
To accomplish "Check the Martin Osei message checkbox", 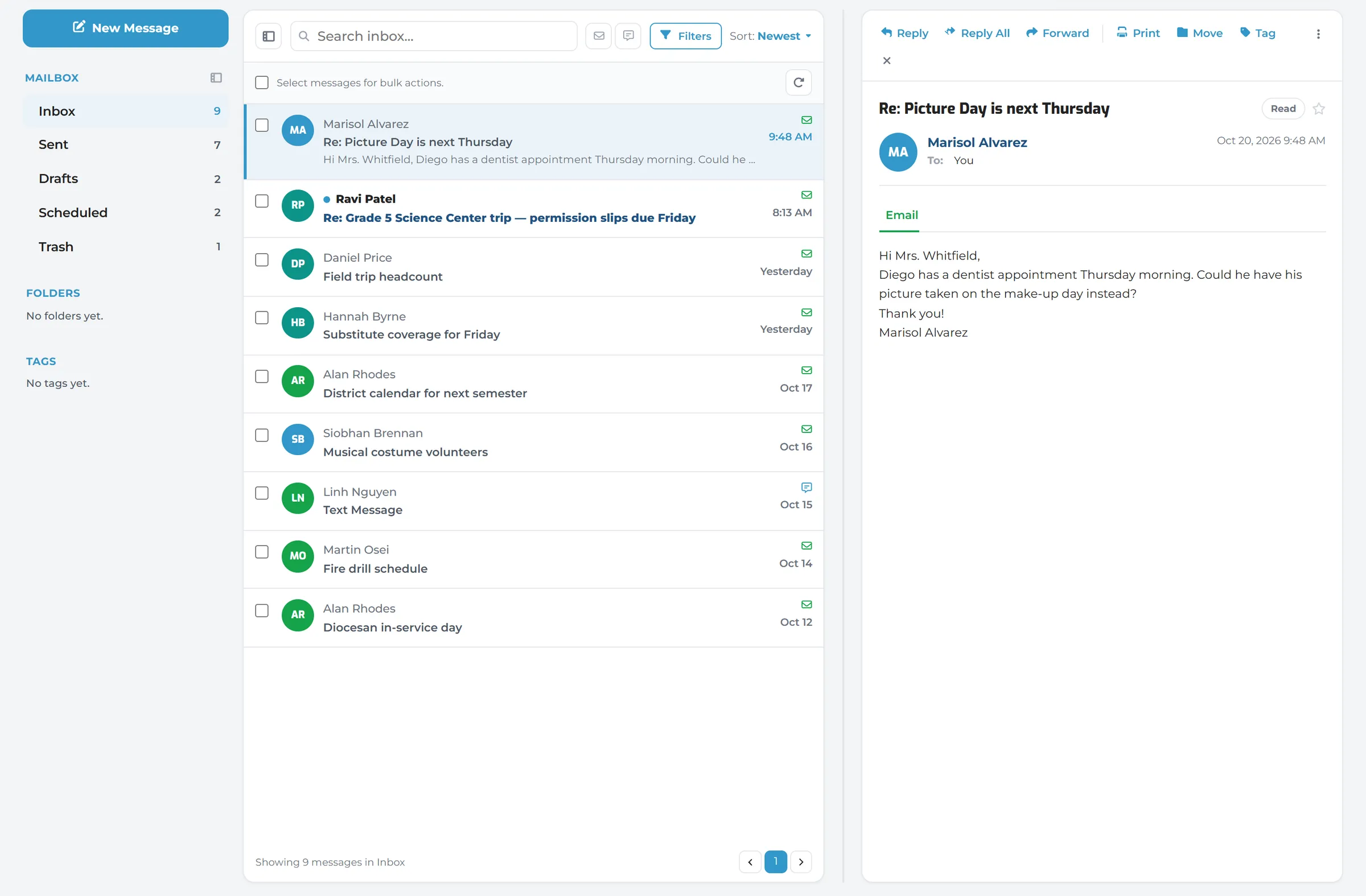I will coord(262,552).
